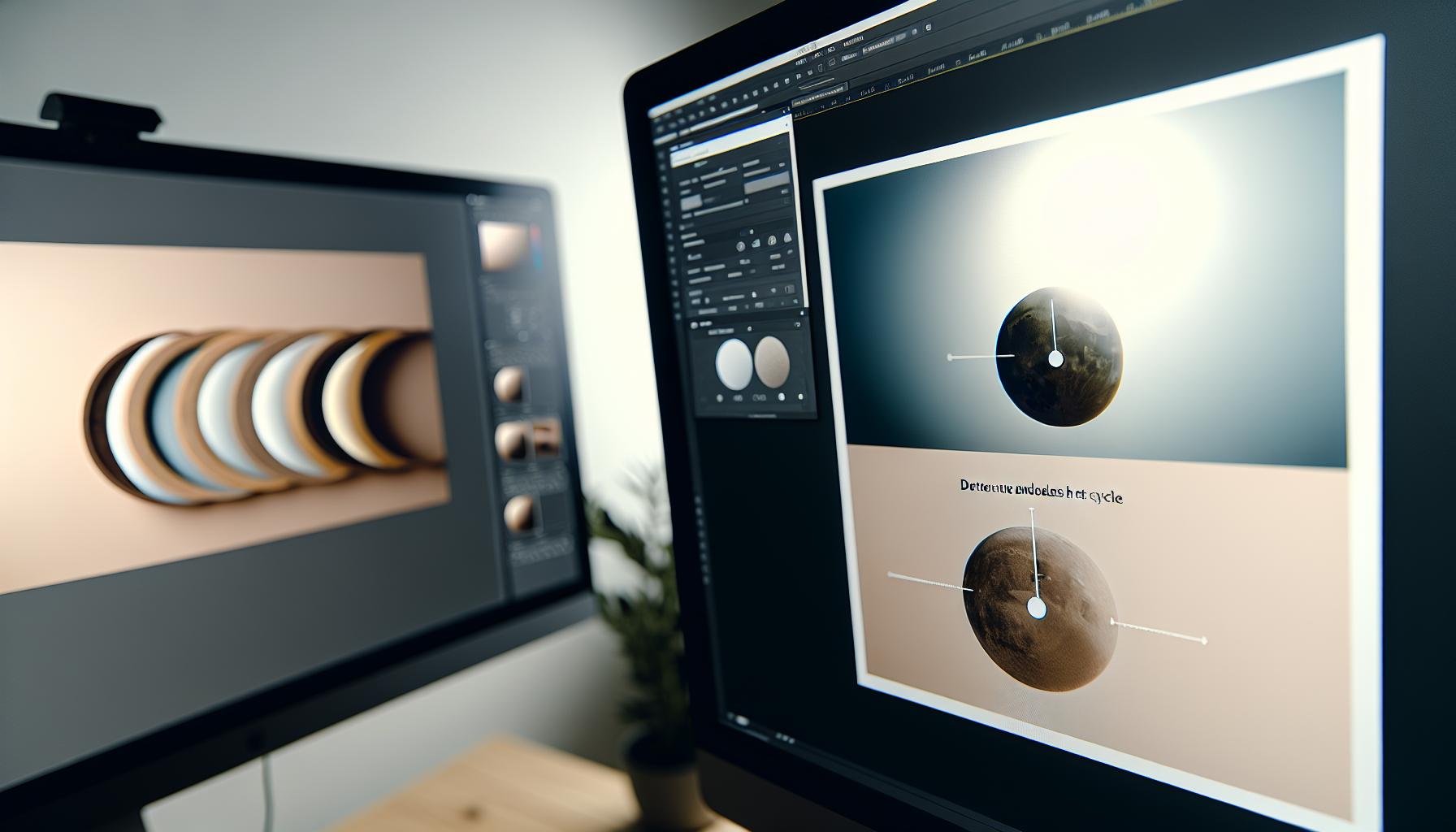1456x832 pixels.
Task: Select the topmost moon layer thumbnail on left monitor
Action: point(509,383)
